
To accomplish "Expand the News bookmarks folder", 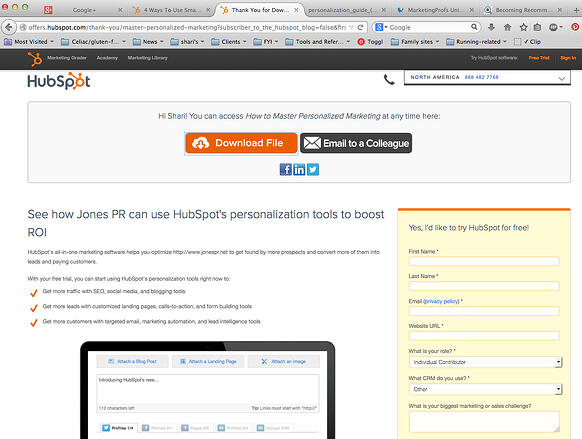I will 148,42.
